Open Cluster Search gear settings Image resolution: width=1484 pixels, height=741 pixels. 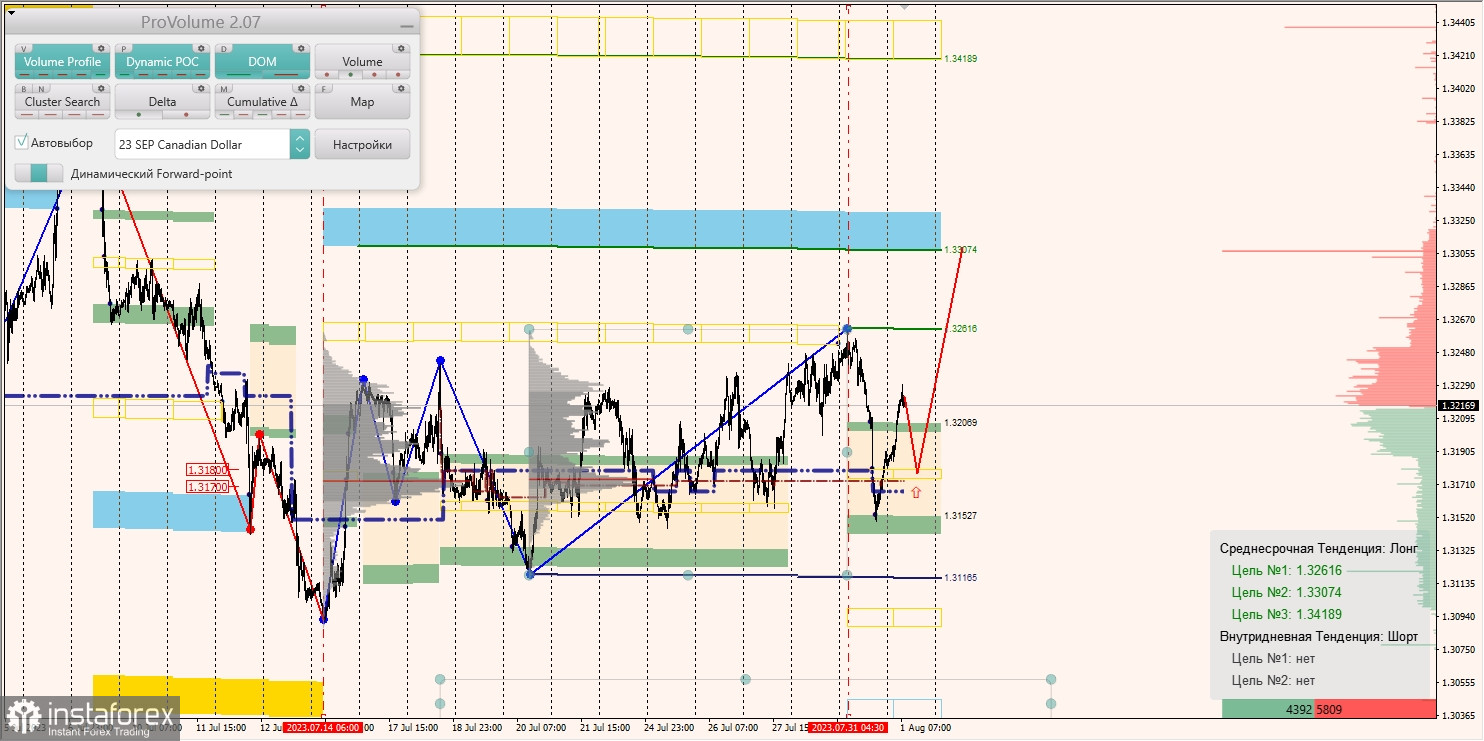[101, 88]
